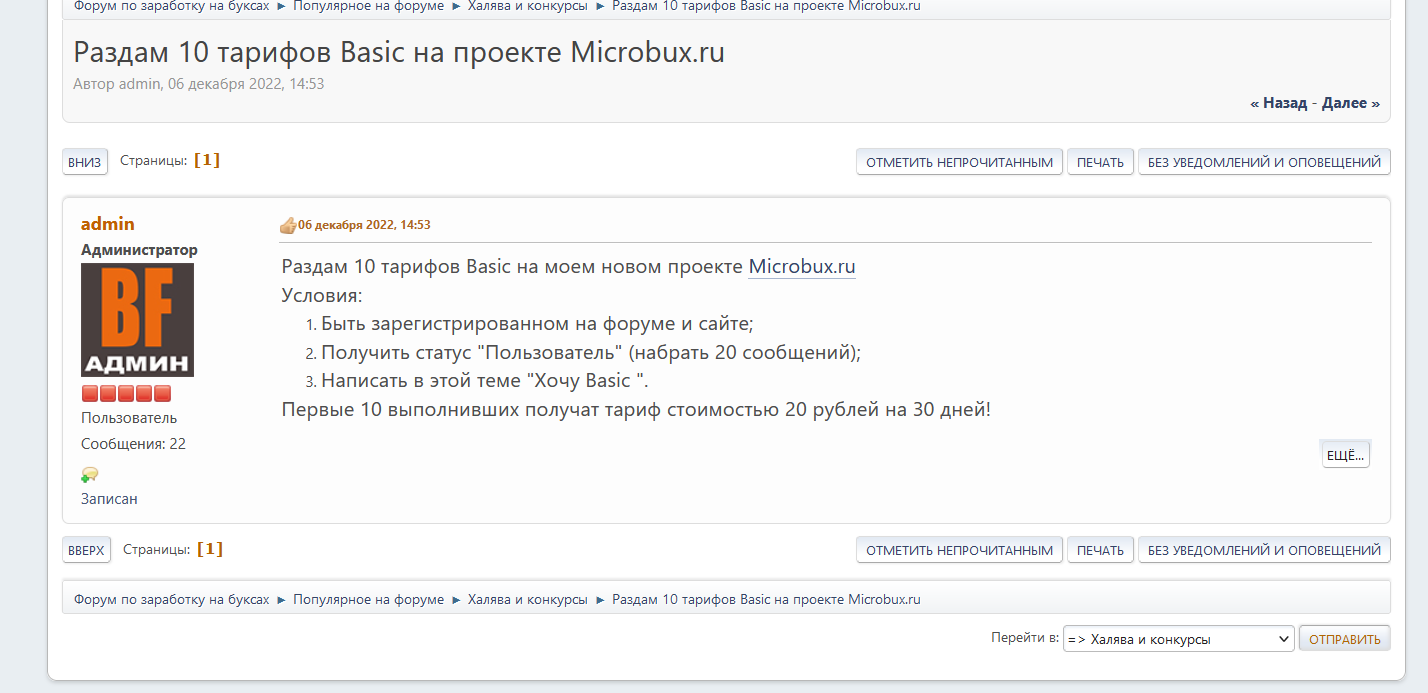The image size is (1428, 693).
Task: Open the ЕЩЁ... post options menu
Action: point(1345,455)
